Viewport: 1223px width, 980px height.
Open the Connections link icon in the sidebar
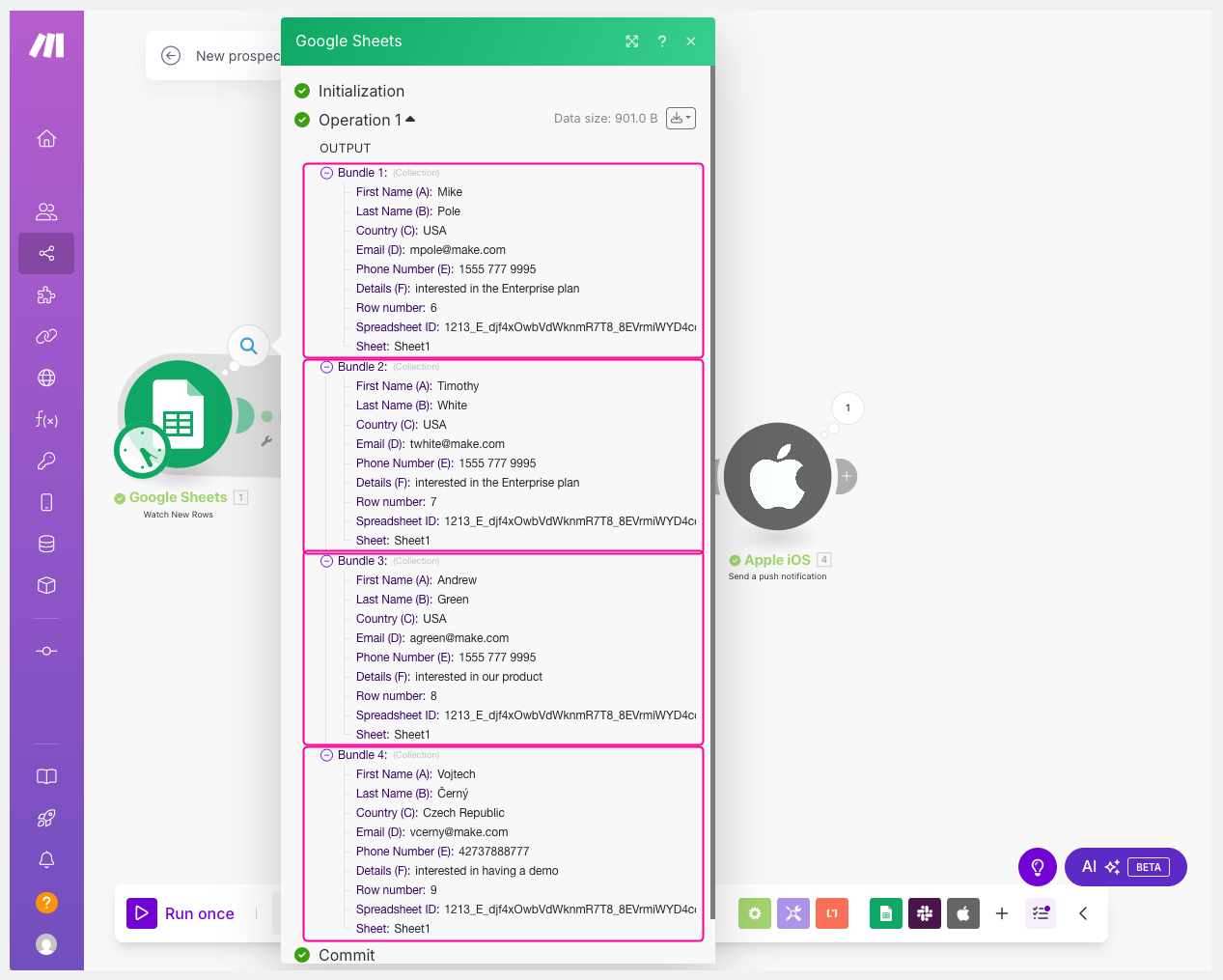tap(46, 337)
